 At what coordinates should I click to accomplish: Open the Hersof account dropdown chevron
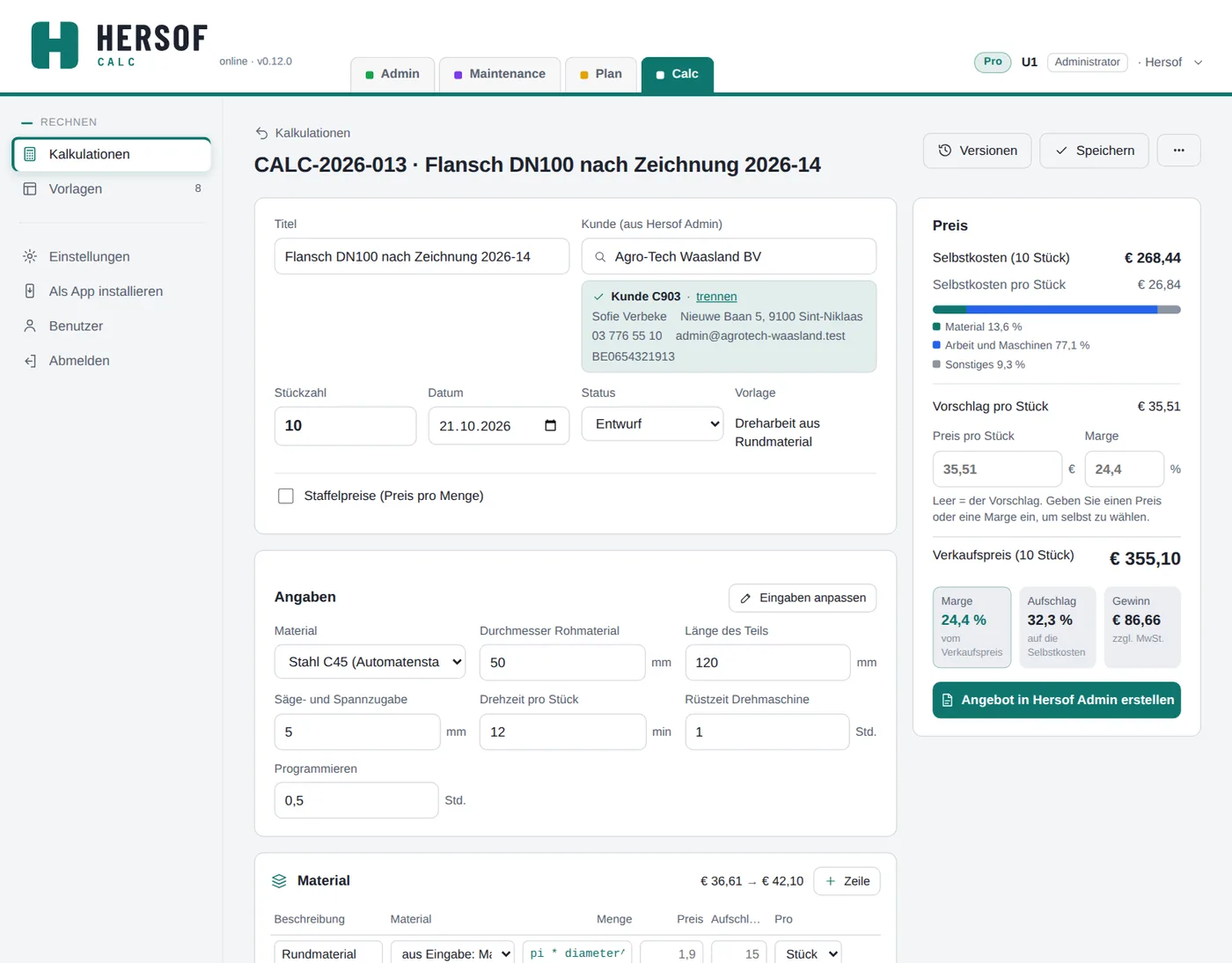click(1198, 62)
